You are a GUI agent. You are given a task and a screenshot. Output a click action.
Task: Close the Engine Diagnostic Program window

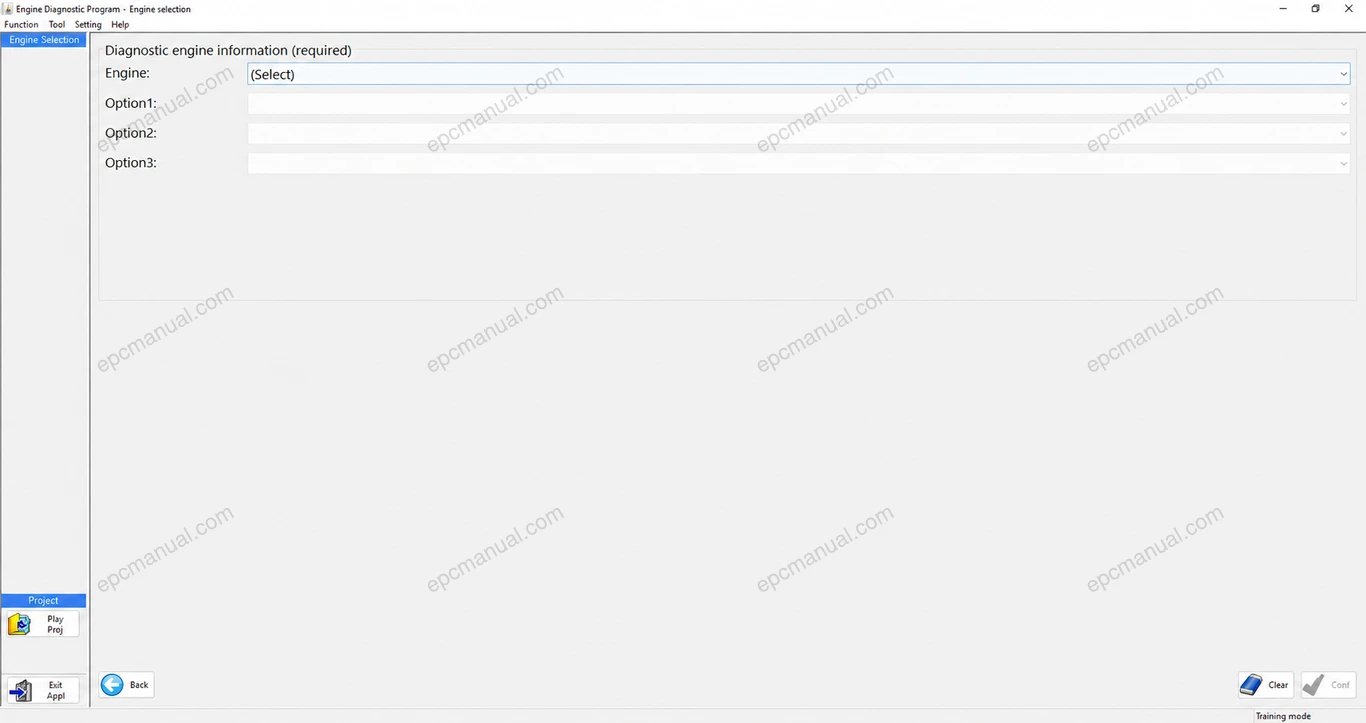(1348, 9)
